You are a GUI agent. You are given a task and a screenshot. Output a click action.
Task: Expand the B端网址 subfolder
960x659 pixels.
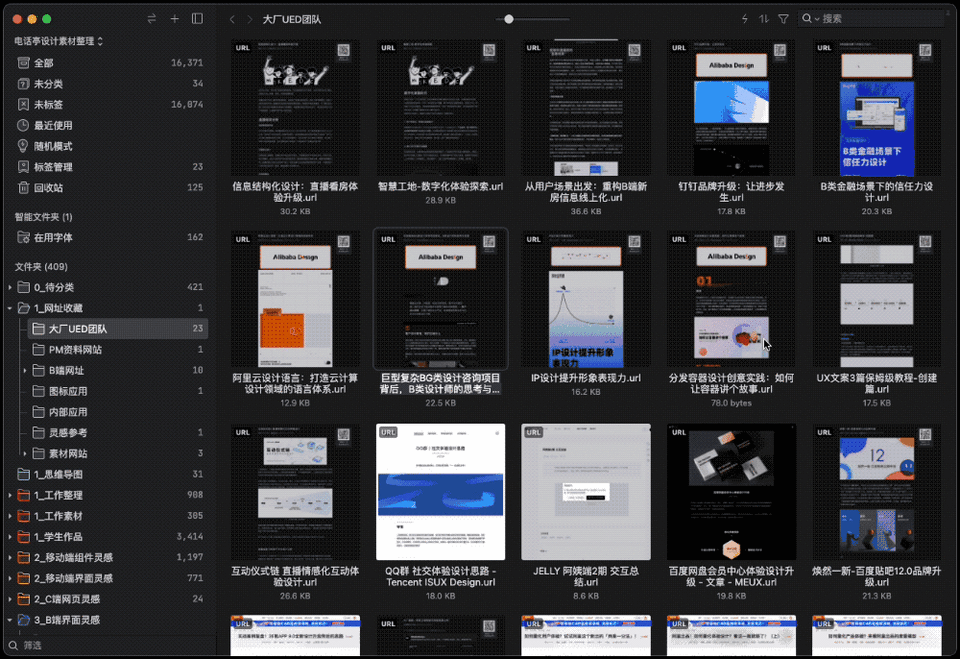(x=24, y=371)
